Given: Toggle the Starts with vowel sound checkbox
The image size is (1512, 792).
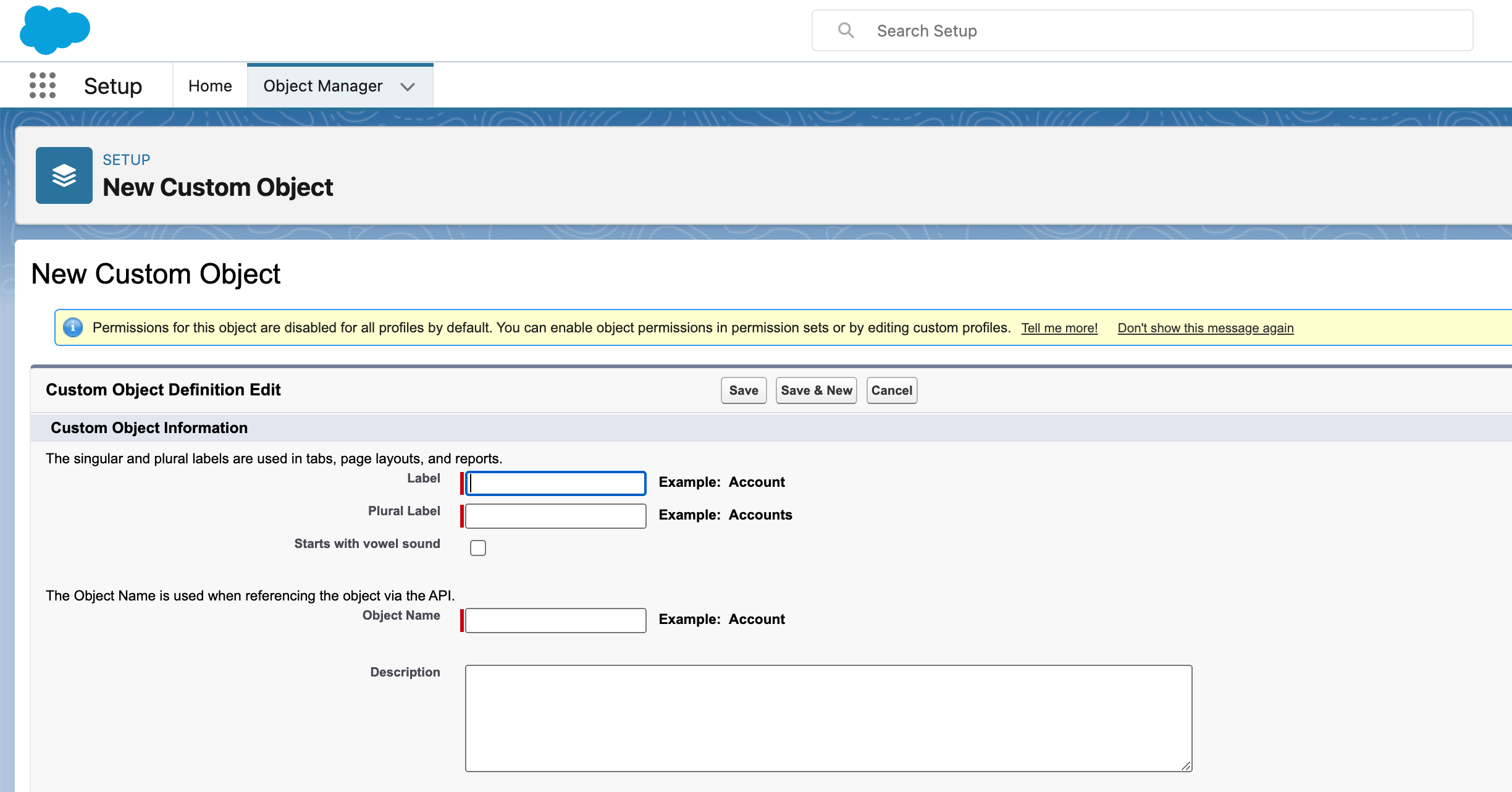Looking at the screenshot, I should [478, 547].
